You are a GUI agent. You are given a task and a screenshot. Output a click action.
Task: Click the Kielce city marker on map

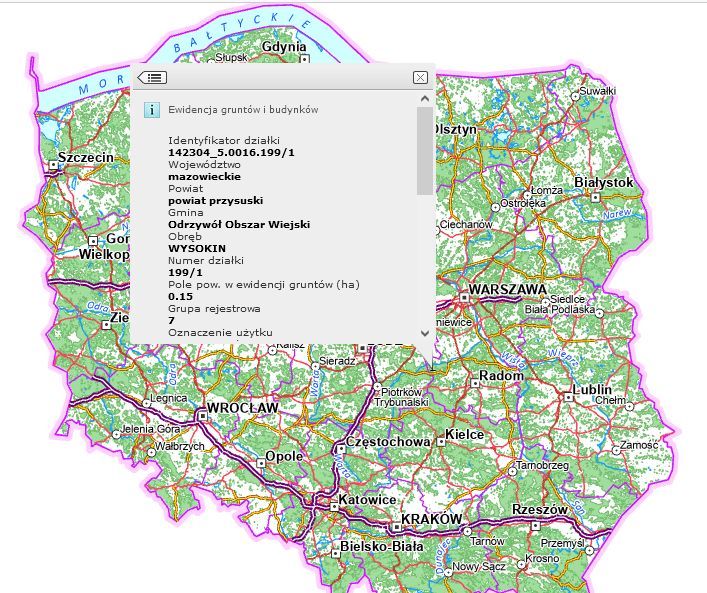[441, 442]
